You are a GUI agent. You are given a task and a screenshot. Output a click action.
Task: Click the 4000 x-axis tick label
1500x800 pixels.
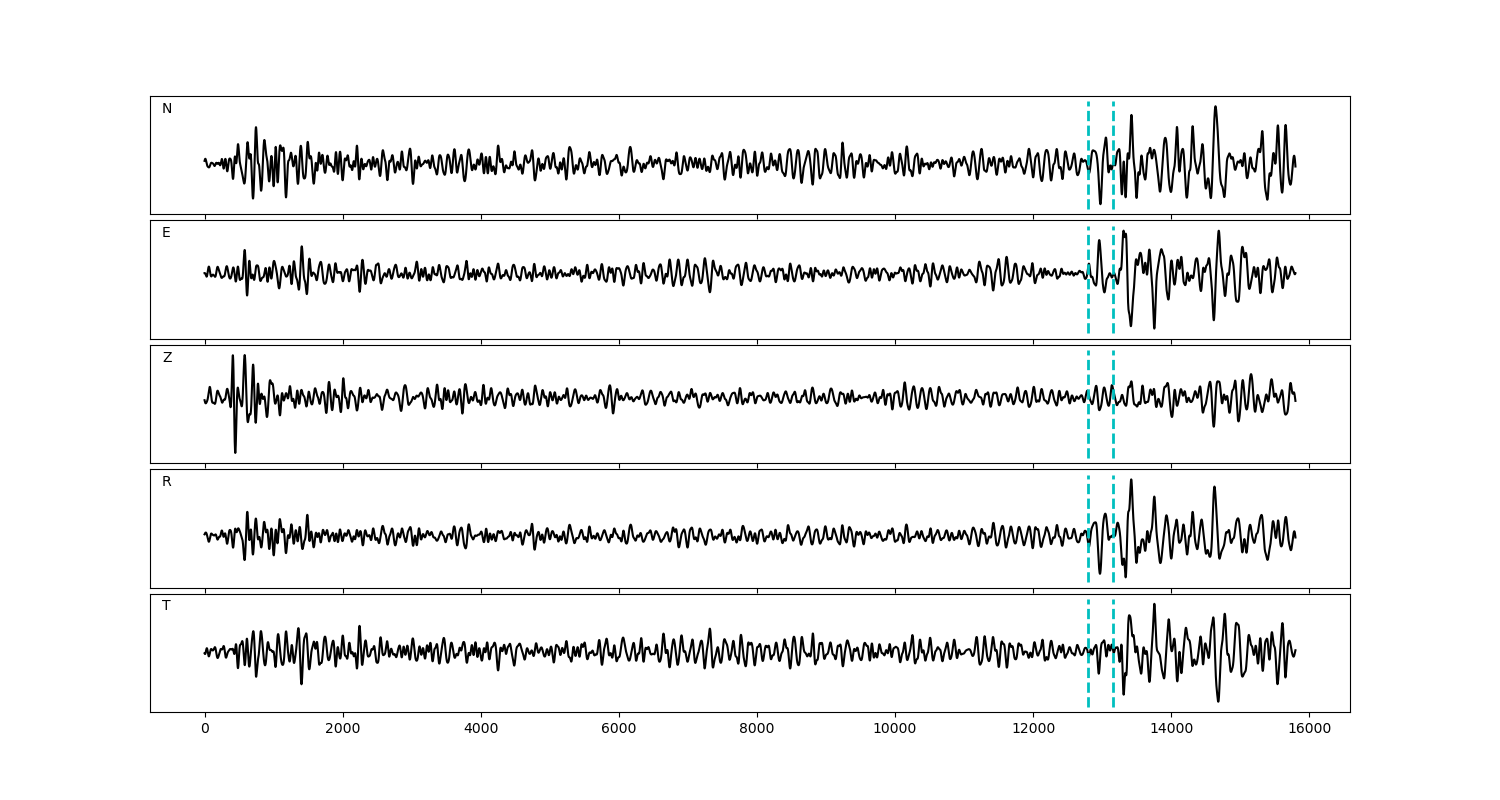point(481,730)
